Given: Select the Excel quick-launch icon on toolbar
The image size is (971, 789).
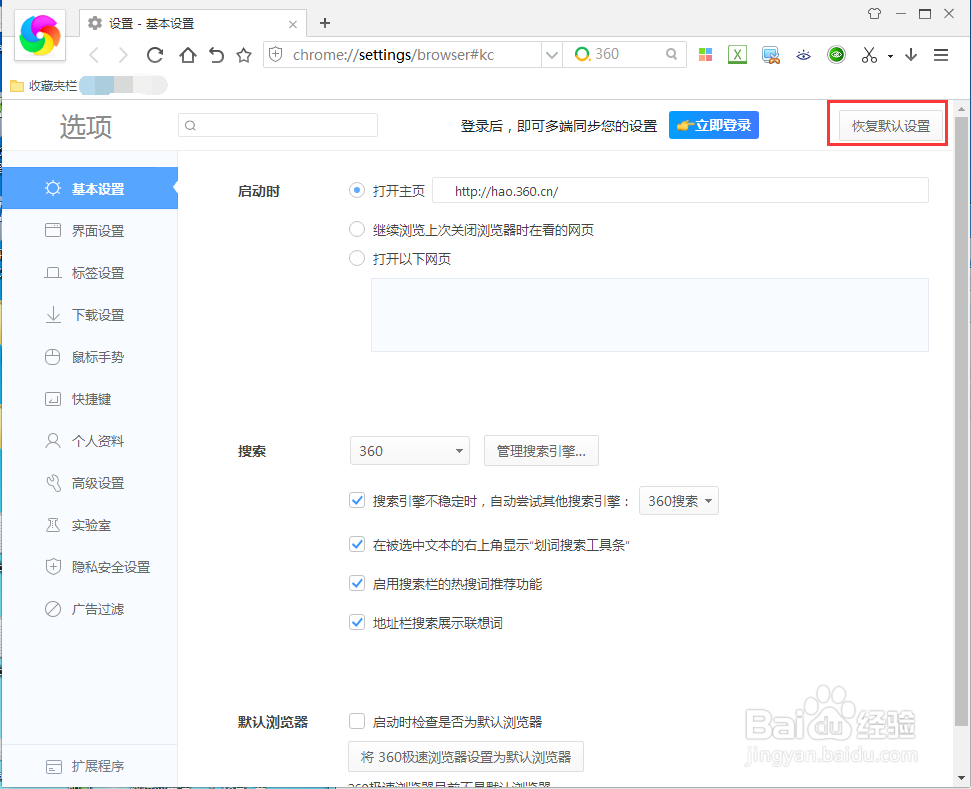Looking at the screenshot, I should 737,55.
